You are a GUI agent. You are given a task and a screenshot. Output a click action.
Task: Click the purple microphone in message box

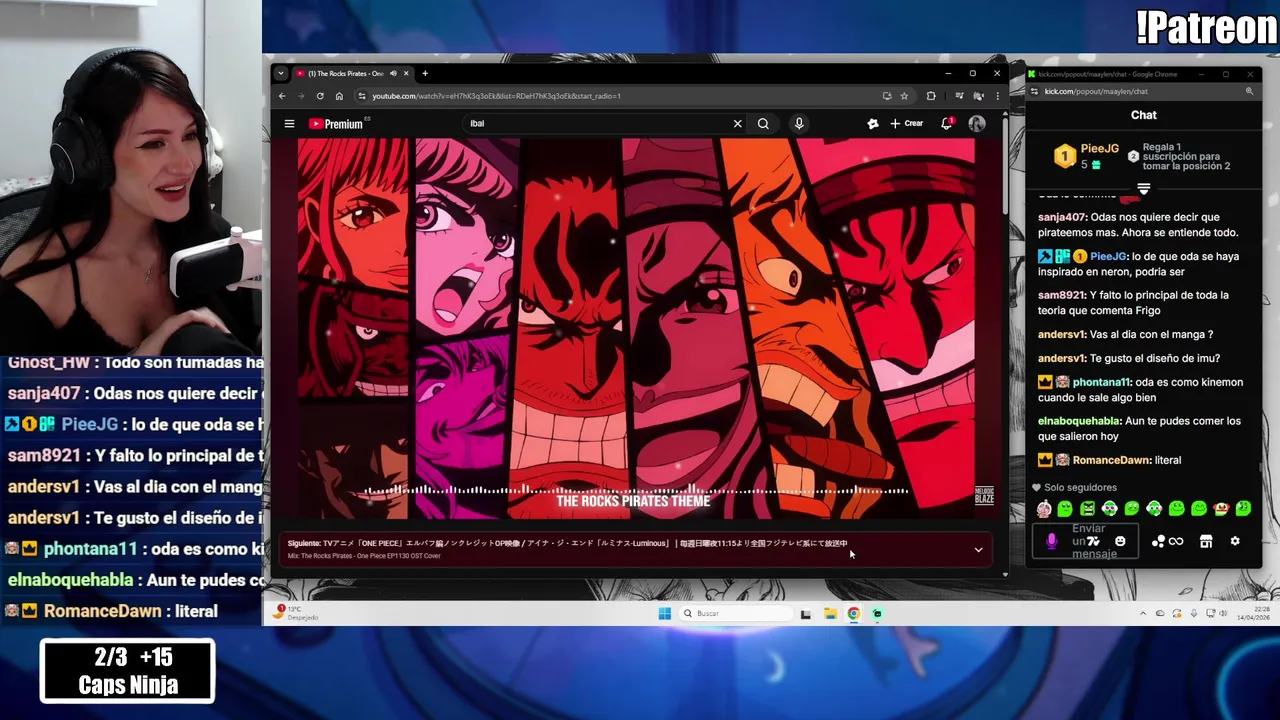[x=1051, y=541]
